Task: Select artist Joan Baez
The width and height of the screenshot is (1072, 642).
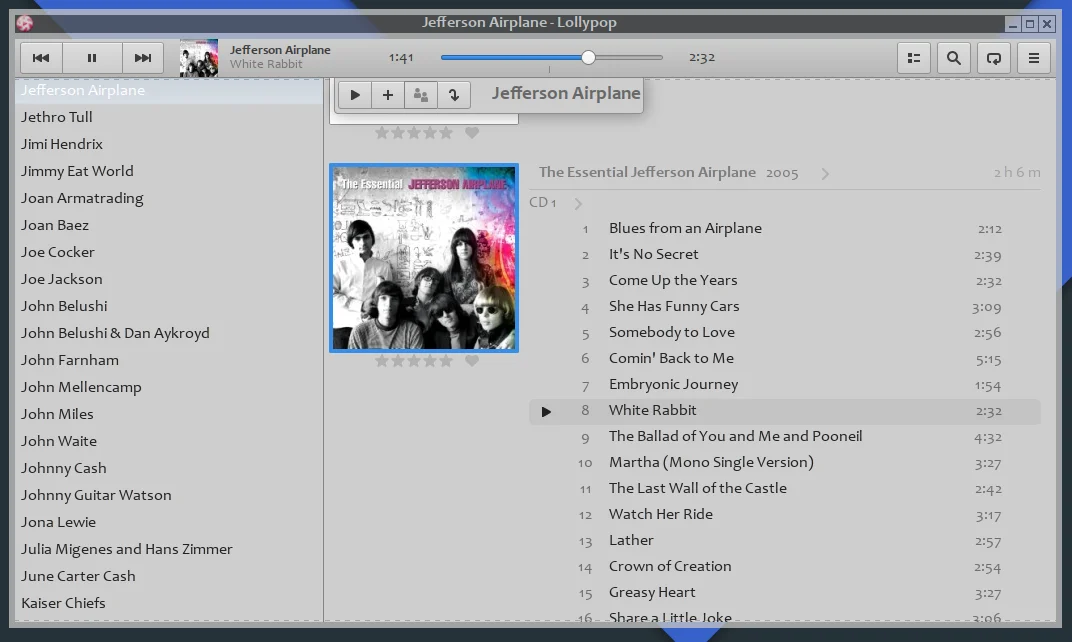Action: (x=169, y=225)
